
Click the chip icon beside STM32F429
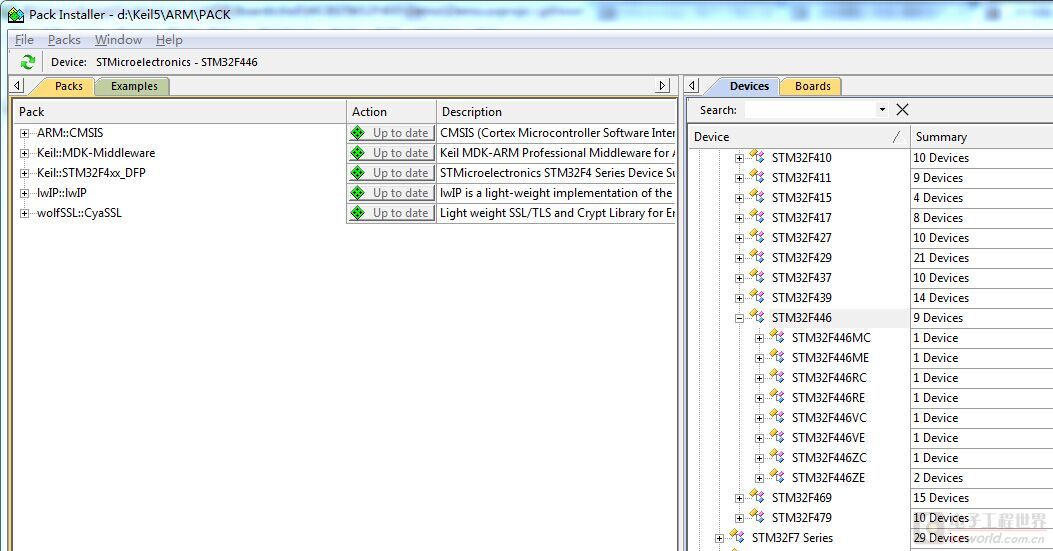(757, 257)
